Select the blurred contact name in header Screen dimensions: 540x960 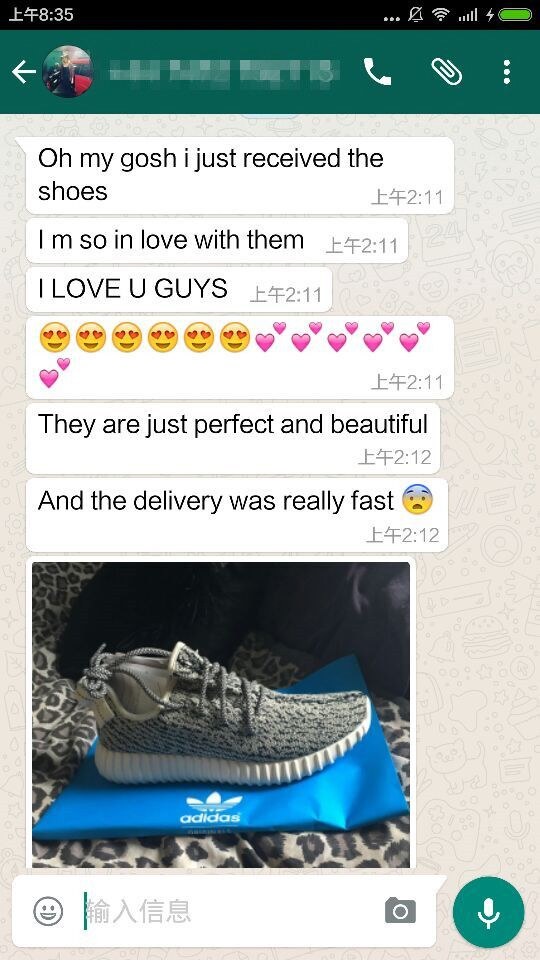point(223,72)
